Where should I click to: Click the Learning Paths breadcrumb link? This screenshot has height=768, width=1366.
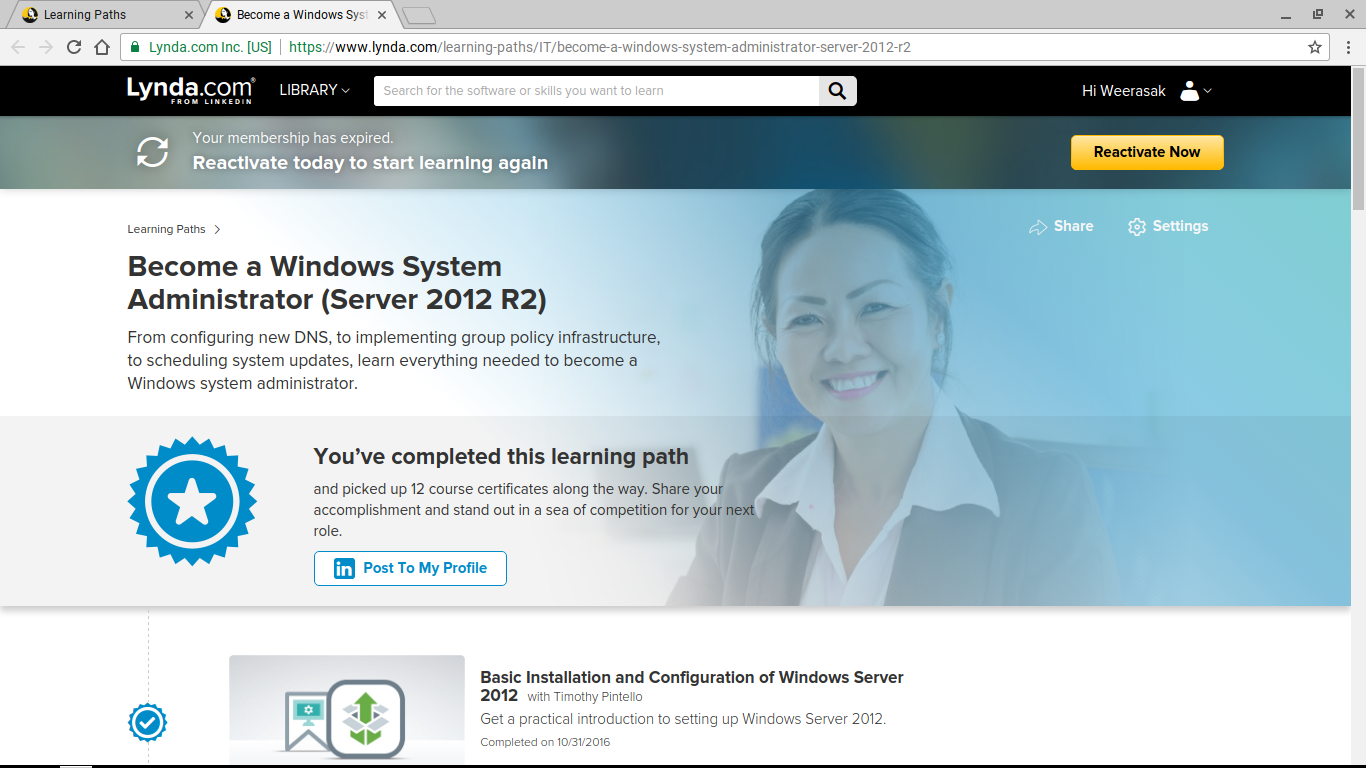click(x=166, y=229)
